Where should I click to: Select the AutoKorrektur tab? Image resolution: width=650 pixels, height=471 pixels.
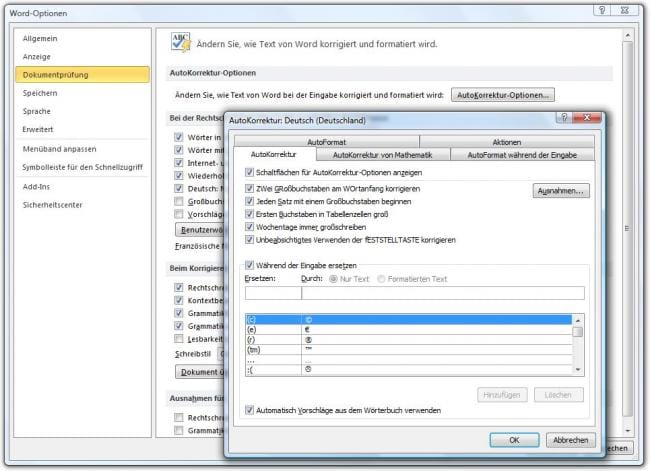coord(274,154)
